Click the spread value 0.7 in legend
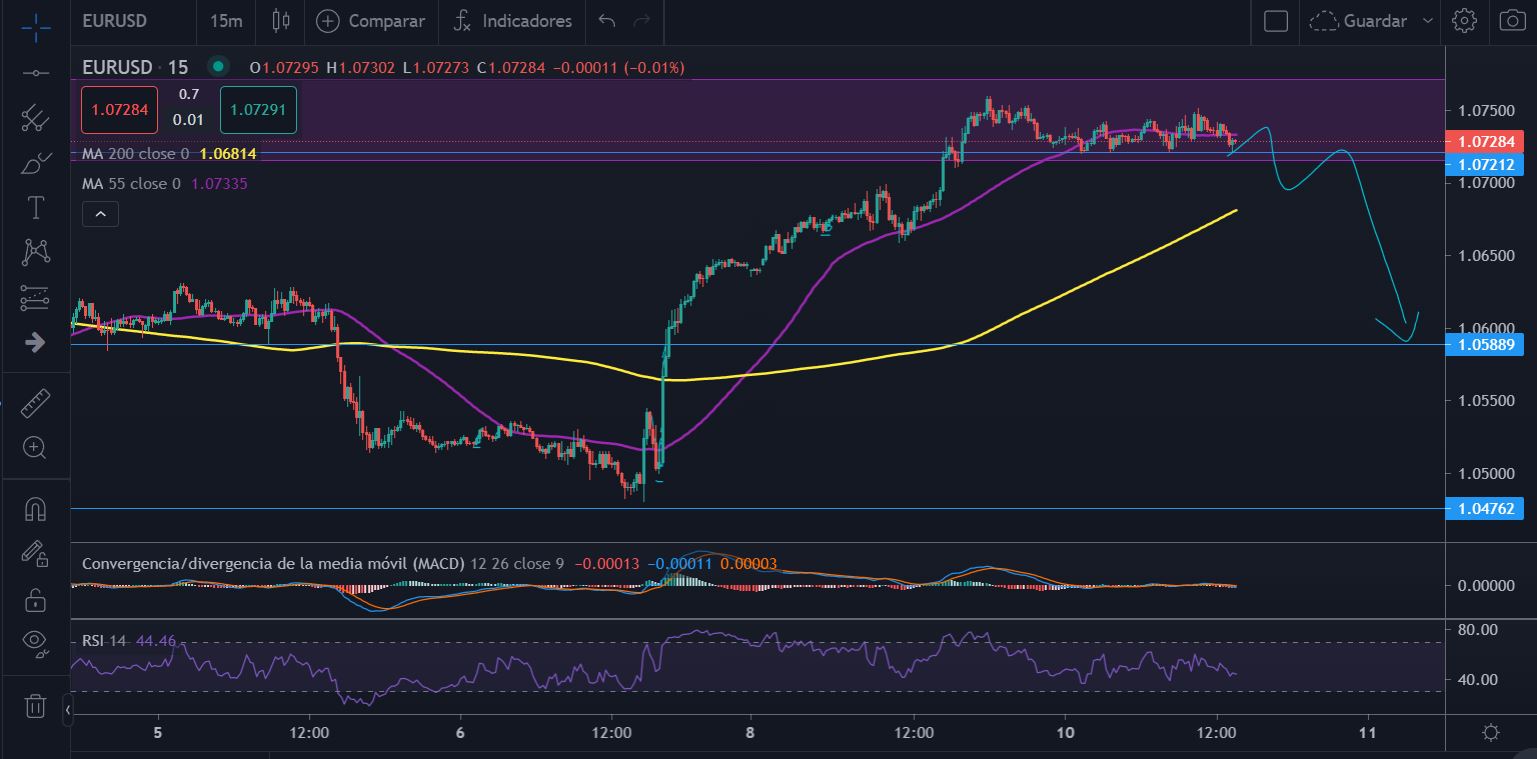Viewport: 1537px width, 759px height. [x=189, y=95]
